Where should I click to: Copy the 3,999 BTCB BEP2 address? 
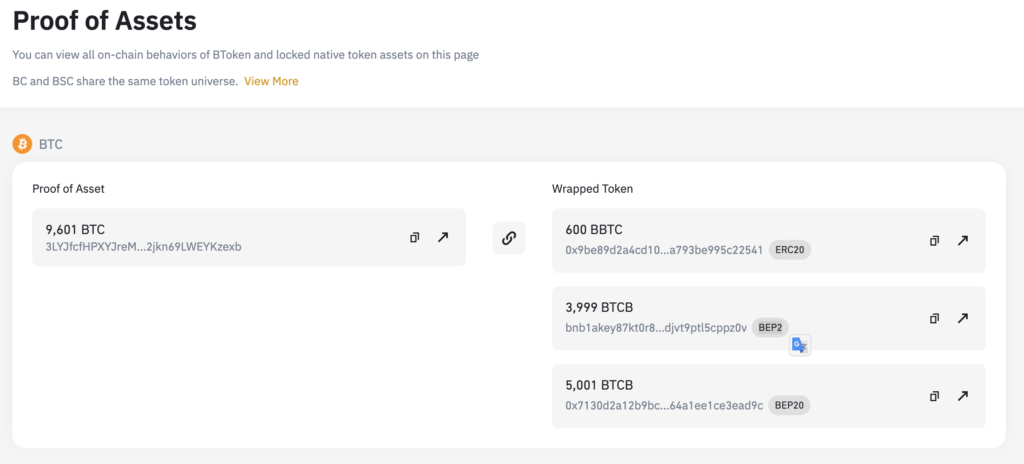(934, 318)
